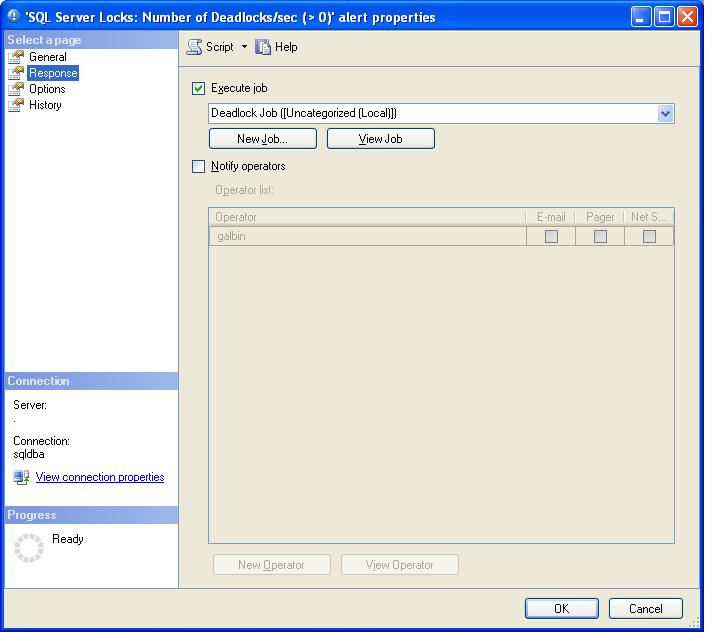Click the View Operator button
The width and height of the screenshot is (720, 632).
pos(399,565)
